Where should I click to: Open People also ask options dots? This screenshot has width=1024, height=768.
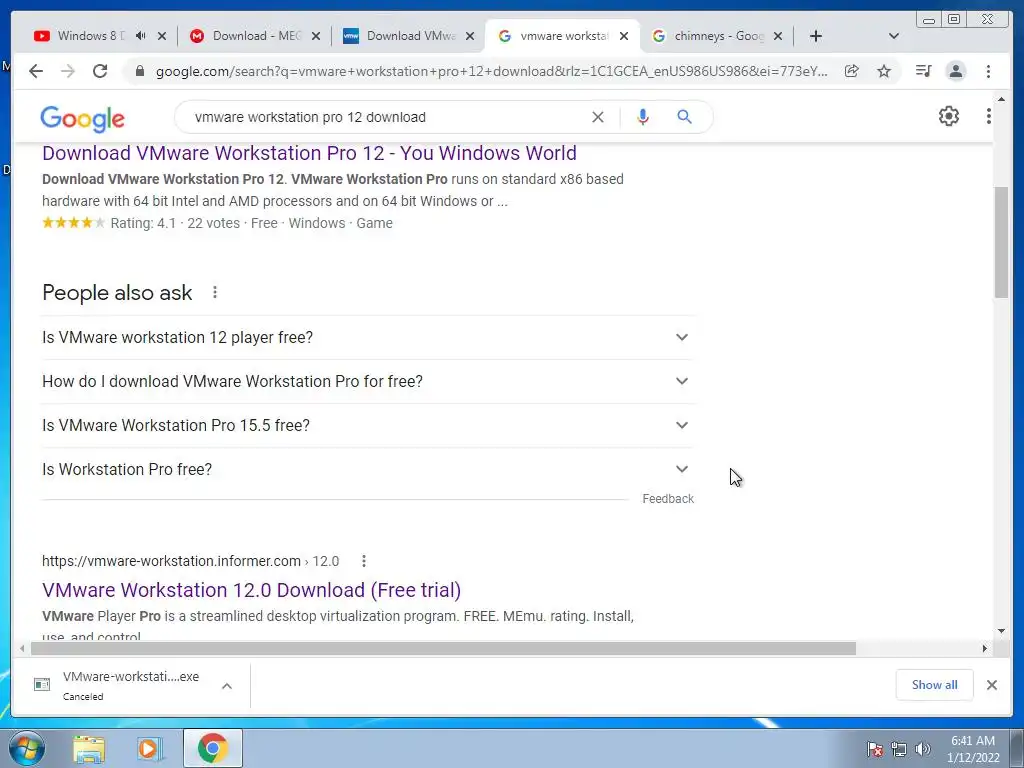point(215,292)
